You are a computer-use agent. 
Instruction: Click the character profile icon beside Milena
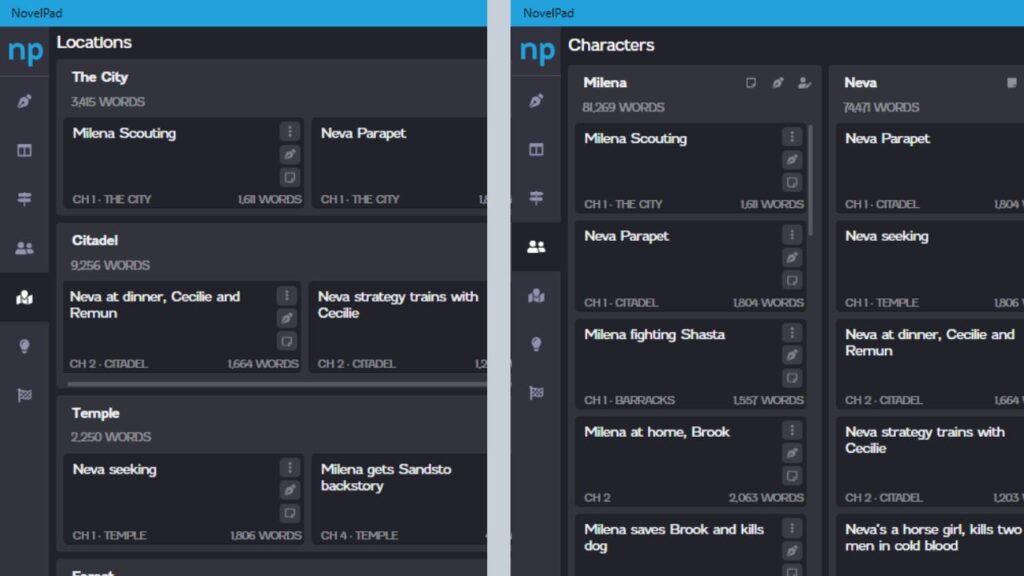(x=804, y=83)
